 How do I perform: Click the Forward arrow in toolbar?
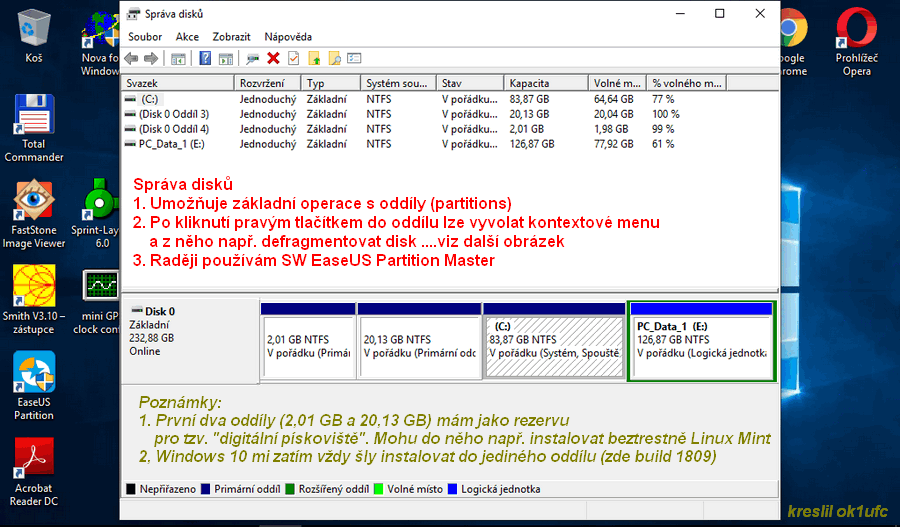click(150, 58)
